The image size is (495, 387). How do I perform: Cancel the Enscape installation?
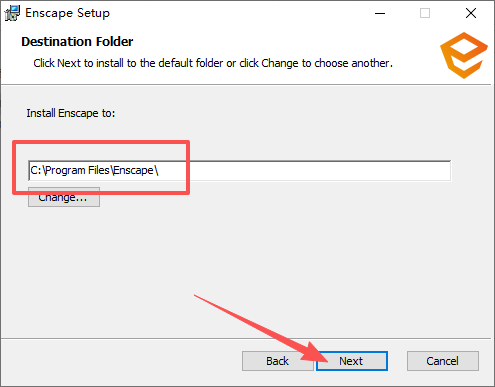tap(443, 361)
